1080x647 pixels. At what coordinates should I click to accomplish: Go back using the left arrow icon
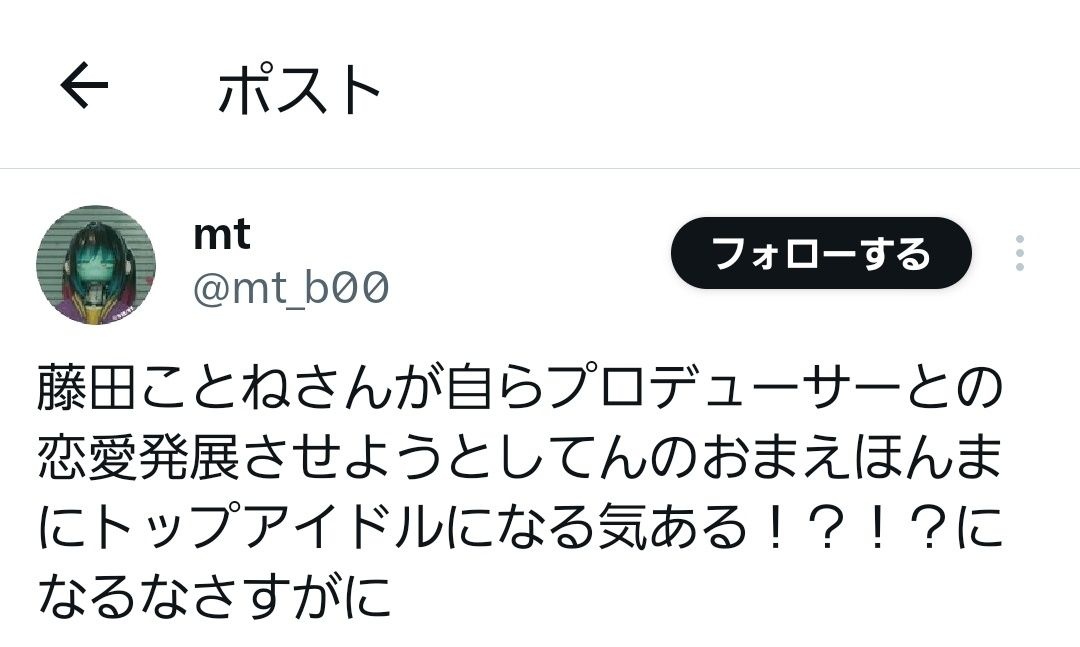(84, 85)
